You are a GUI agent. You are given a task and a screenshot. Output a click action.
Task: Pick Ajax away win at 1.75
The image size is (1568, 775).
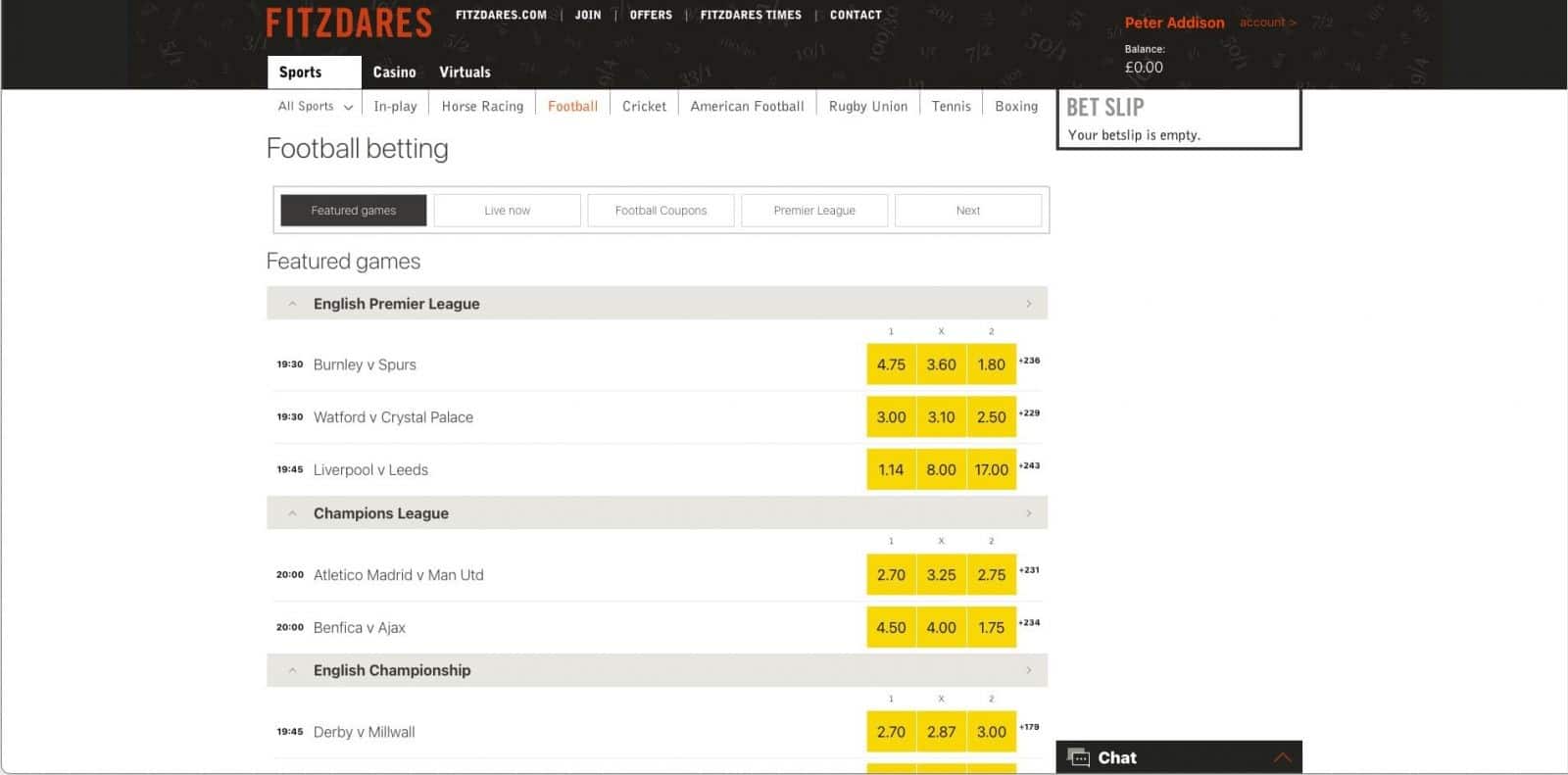[991, 628]
